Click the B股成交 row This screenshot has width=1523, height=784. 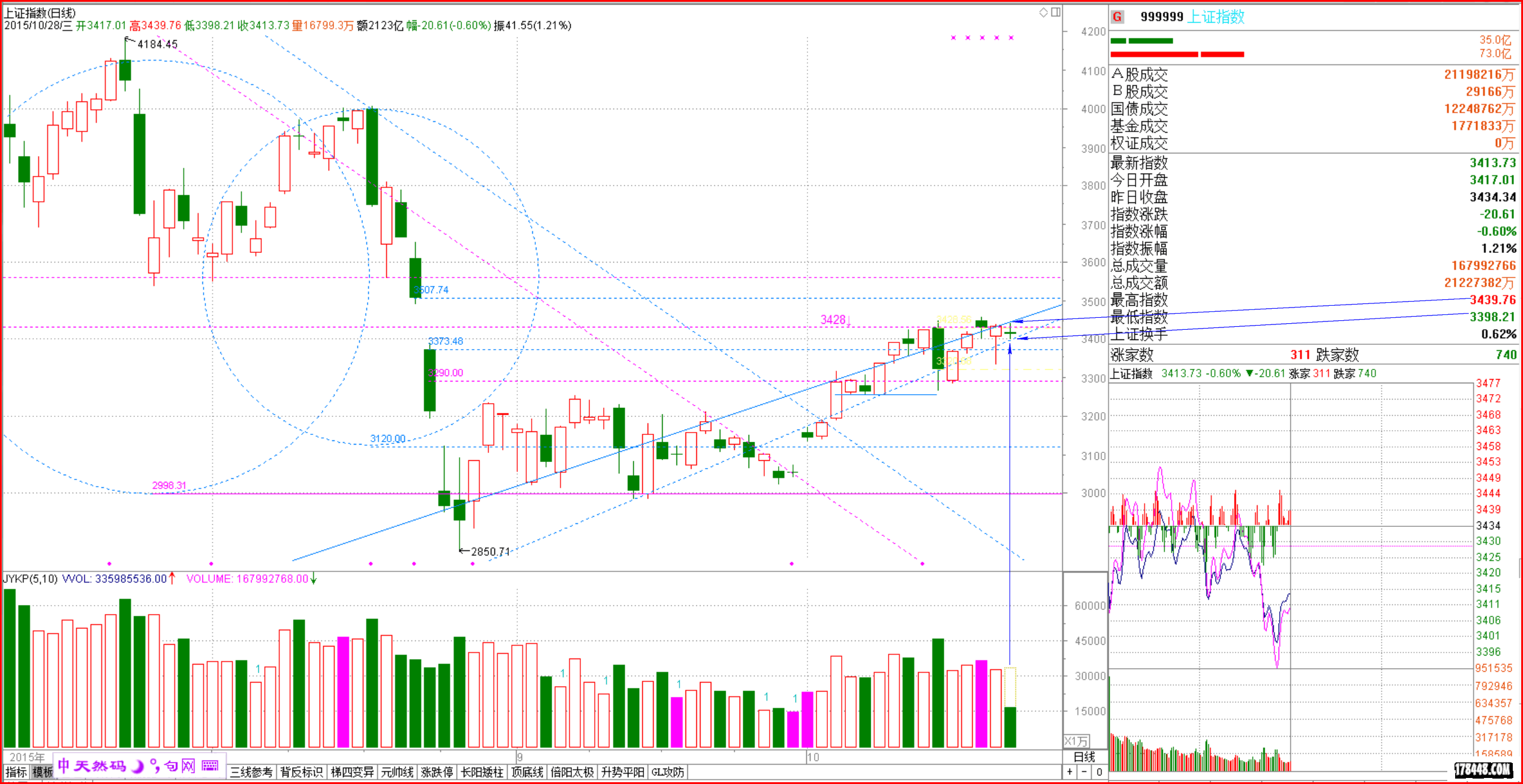click(1313, 92)
